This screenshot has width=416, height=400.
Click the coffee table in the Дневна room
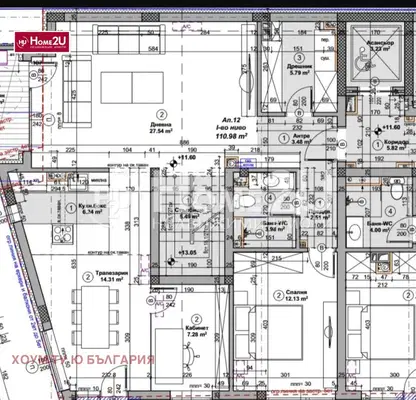pos(132,88)
